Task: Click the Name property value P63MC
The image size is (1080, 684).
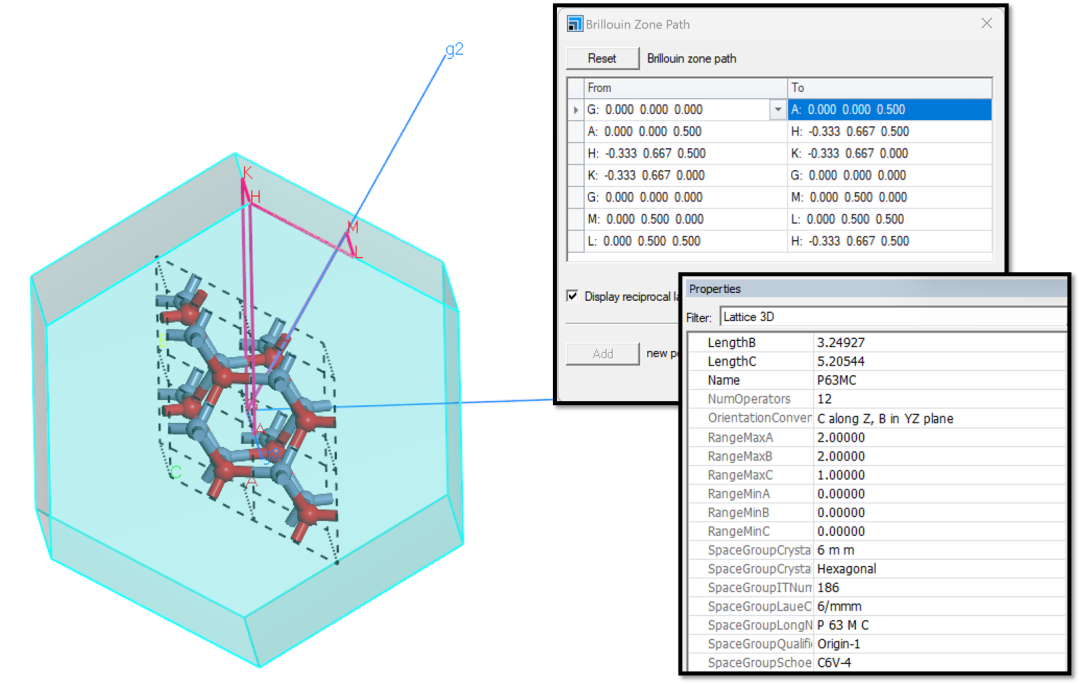Action: (x=939, y=380)
